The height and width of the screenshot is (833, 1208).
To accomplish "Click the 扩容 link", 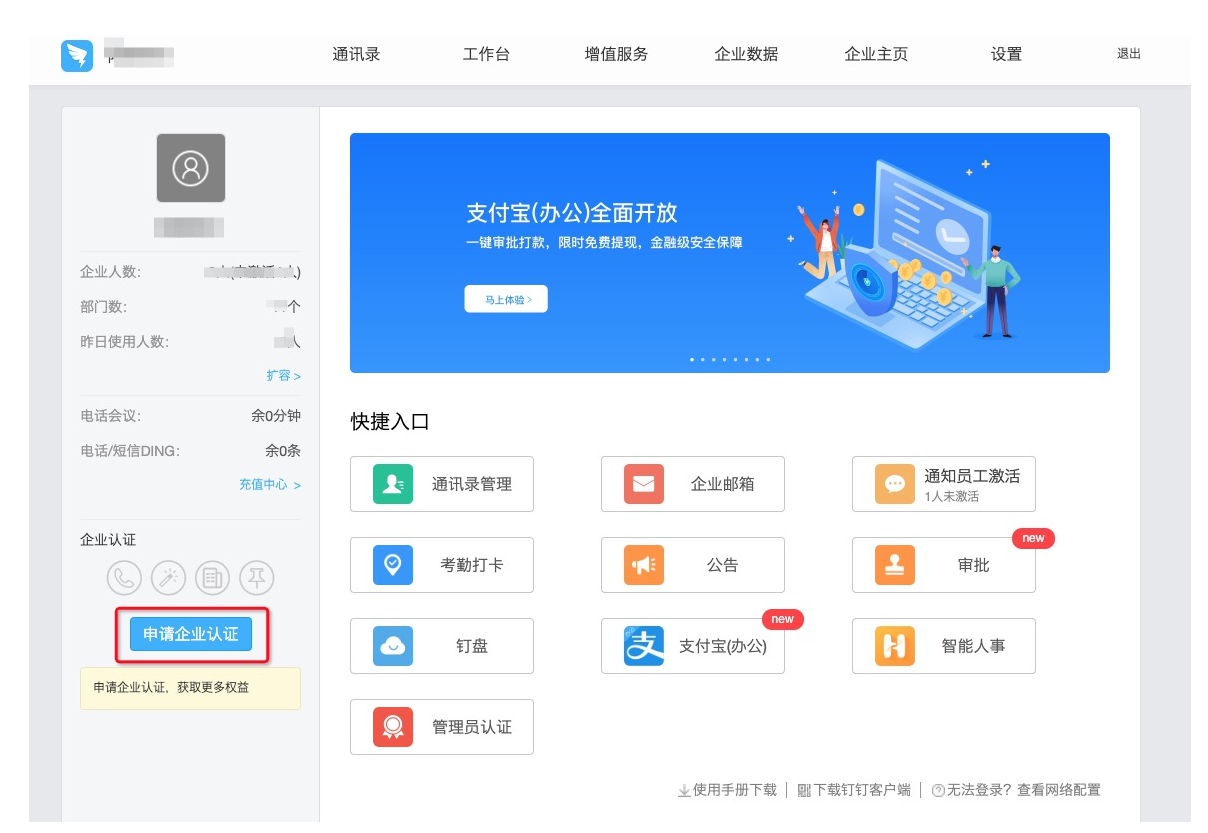I will coord(283,375).
